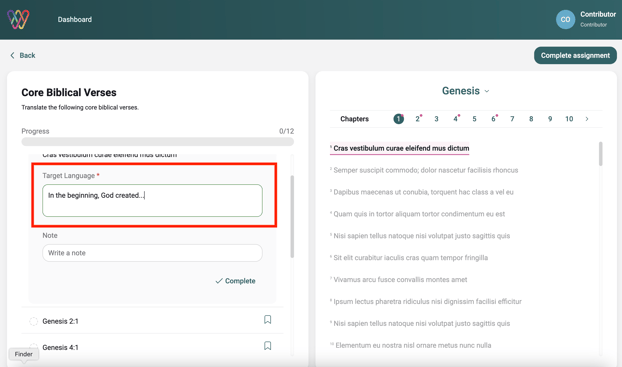Click the Back link
The height and width of the screenshot is (367, 622).
23,55
